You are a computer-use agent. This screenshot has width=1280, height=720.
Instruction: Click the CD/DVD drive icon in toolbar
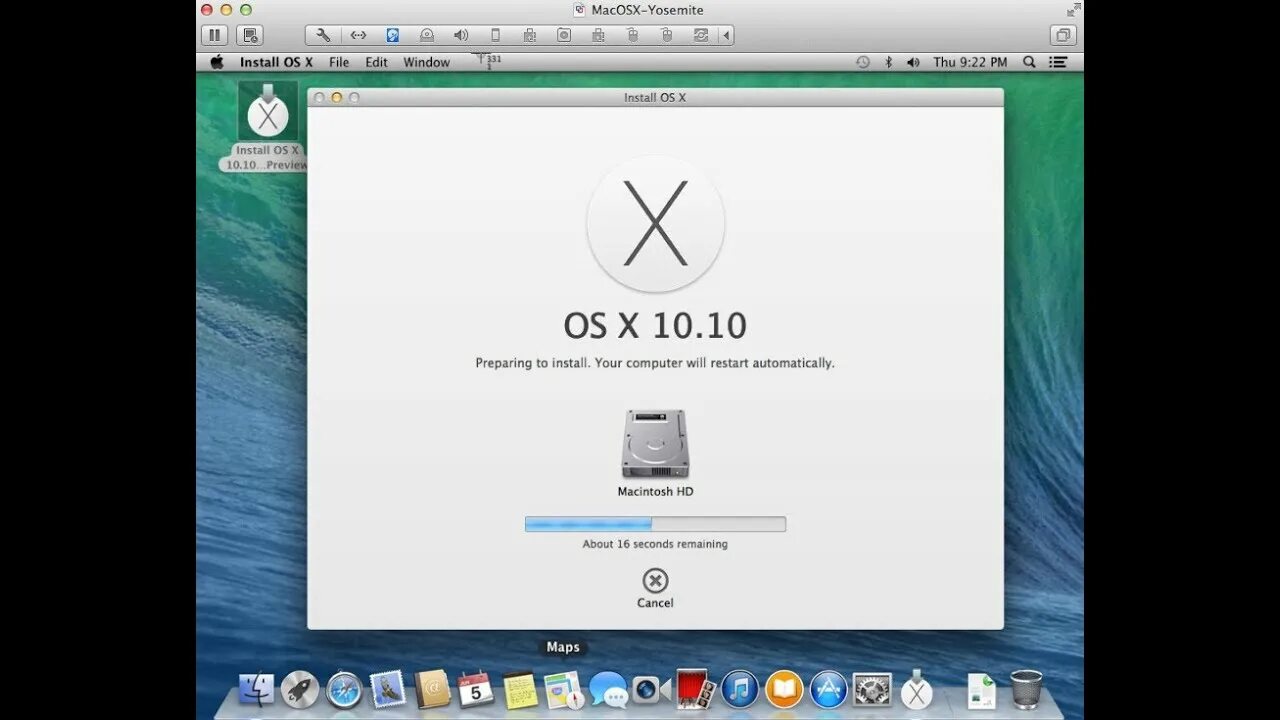(427, 35)
